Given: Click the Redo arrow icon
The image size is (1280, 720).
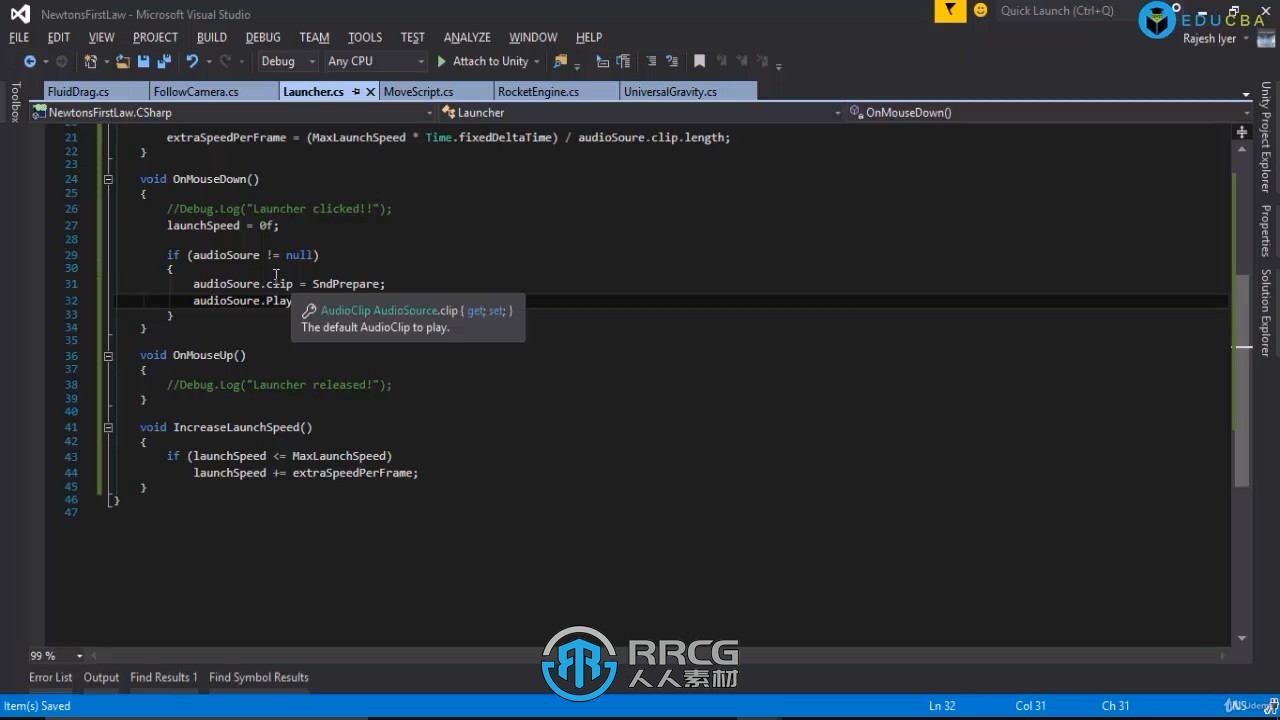Looking at the screenshot, I should point(225,61).
